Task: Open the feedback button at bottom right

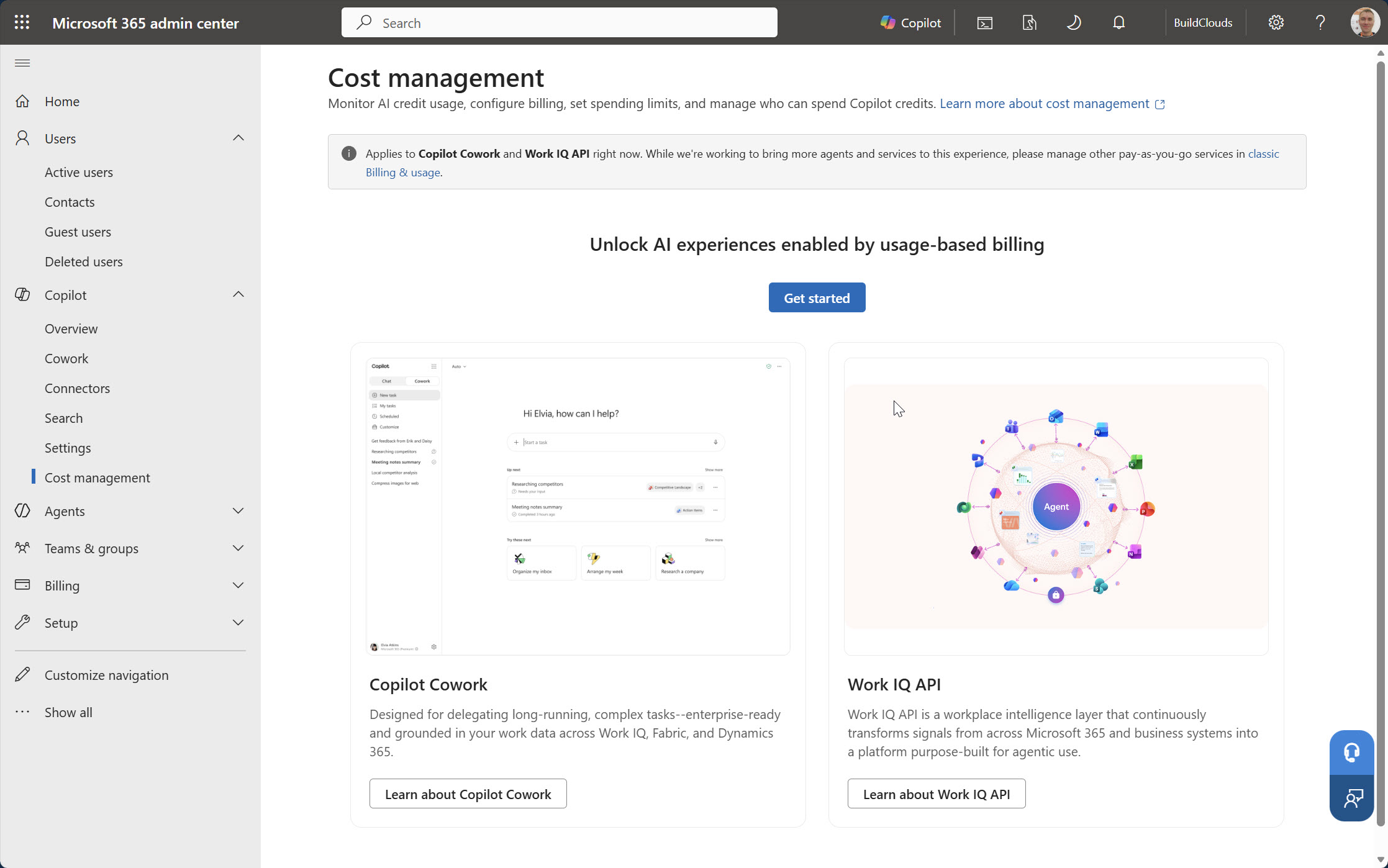Action: (1351, 798)
